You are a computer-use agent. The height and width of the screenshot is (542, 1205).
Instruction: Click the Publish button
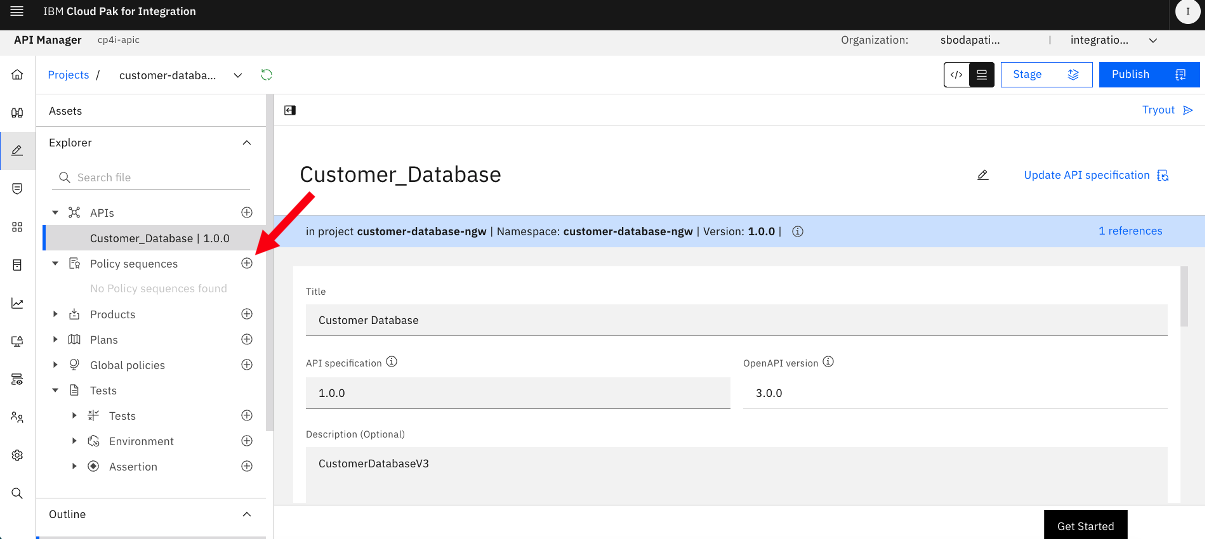click(1149, 75)
